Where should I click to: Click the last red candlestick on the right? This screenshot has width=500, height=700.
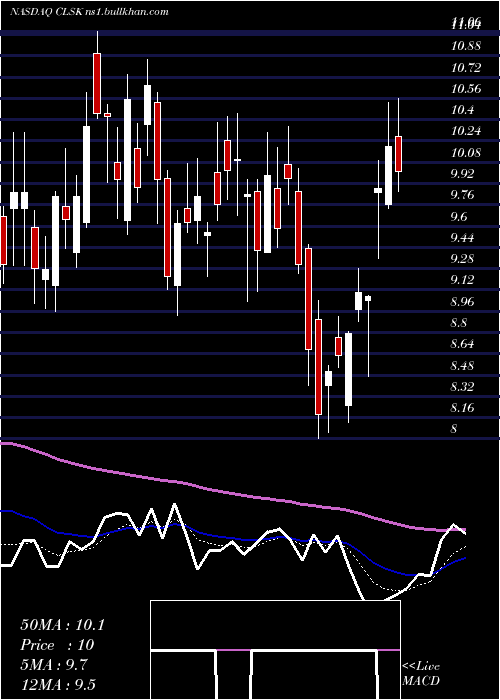[x=398, y=154]
